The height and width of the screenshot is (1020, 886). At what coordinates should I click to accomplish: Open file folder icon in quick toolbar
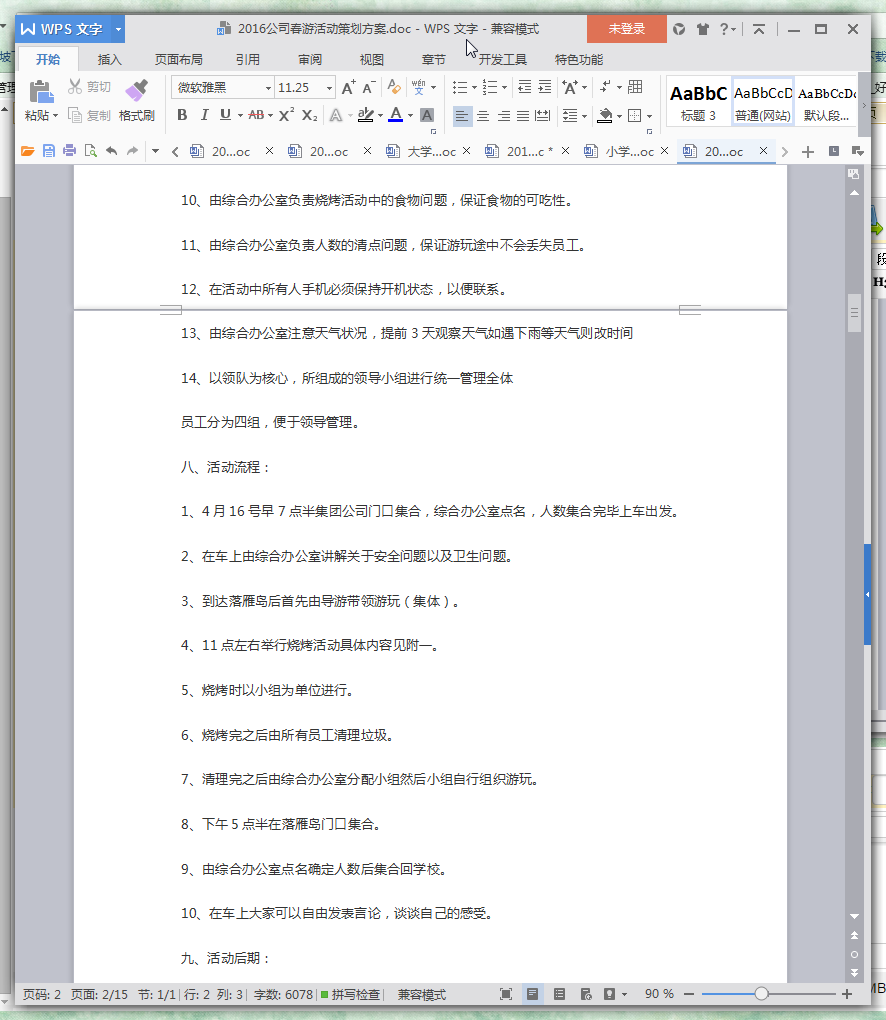(x=27, y=151)
